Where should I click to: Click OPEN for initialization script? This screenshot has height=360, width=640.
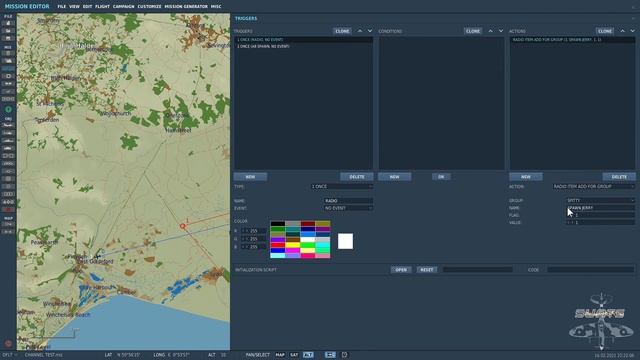click(x=401, y=270)
